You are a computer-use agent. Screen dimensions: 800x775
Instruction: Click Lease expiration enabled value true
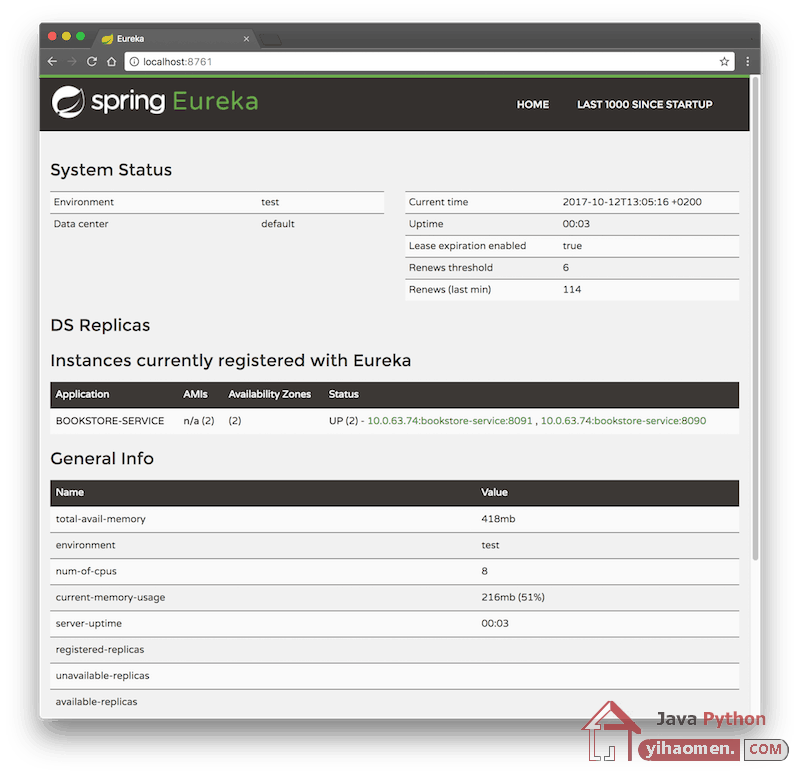(x=572, y=246)
